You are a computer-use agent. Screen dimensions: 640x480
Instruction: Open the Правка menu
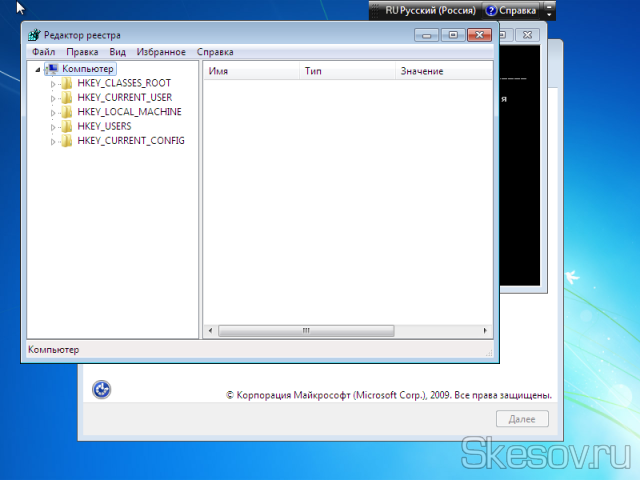(x=82, y=52)
